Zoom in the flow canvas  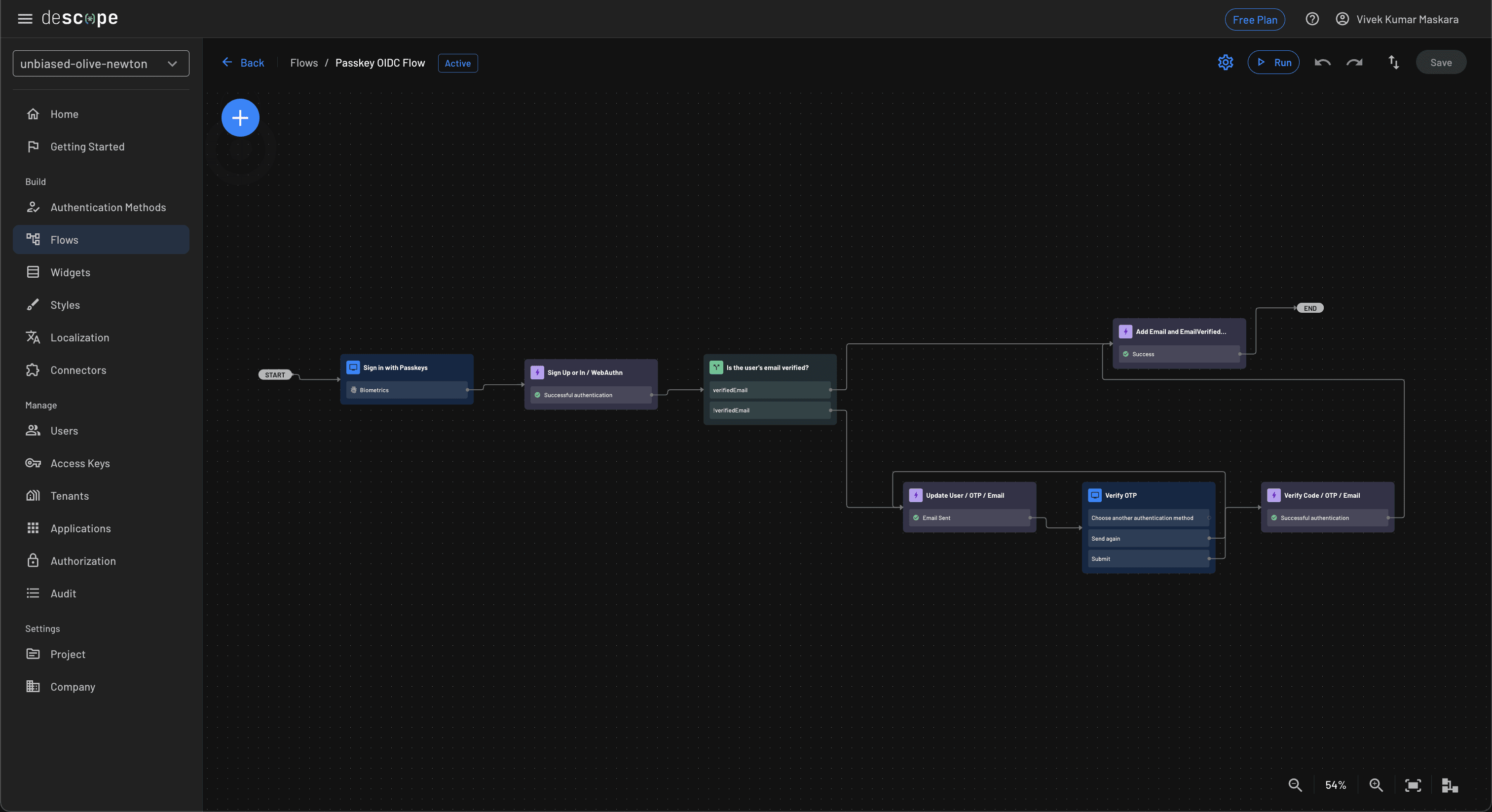pyautogui.click(x=1376, y=785)
